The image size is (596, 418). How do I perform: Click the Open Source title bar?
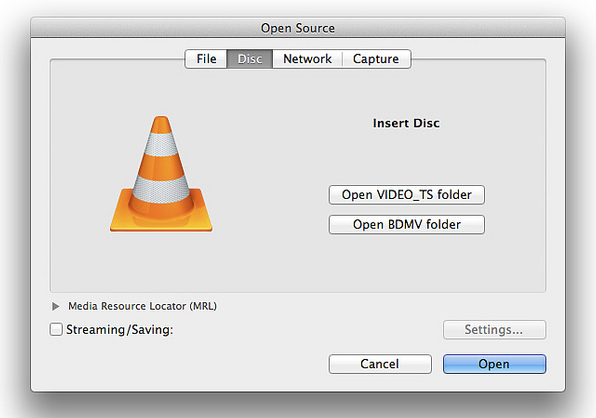point(298,28)
